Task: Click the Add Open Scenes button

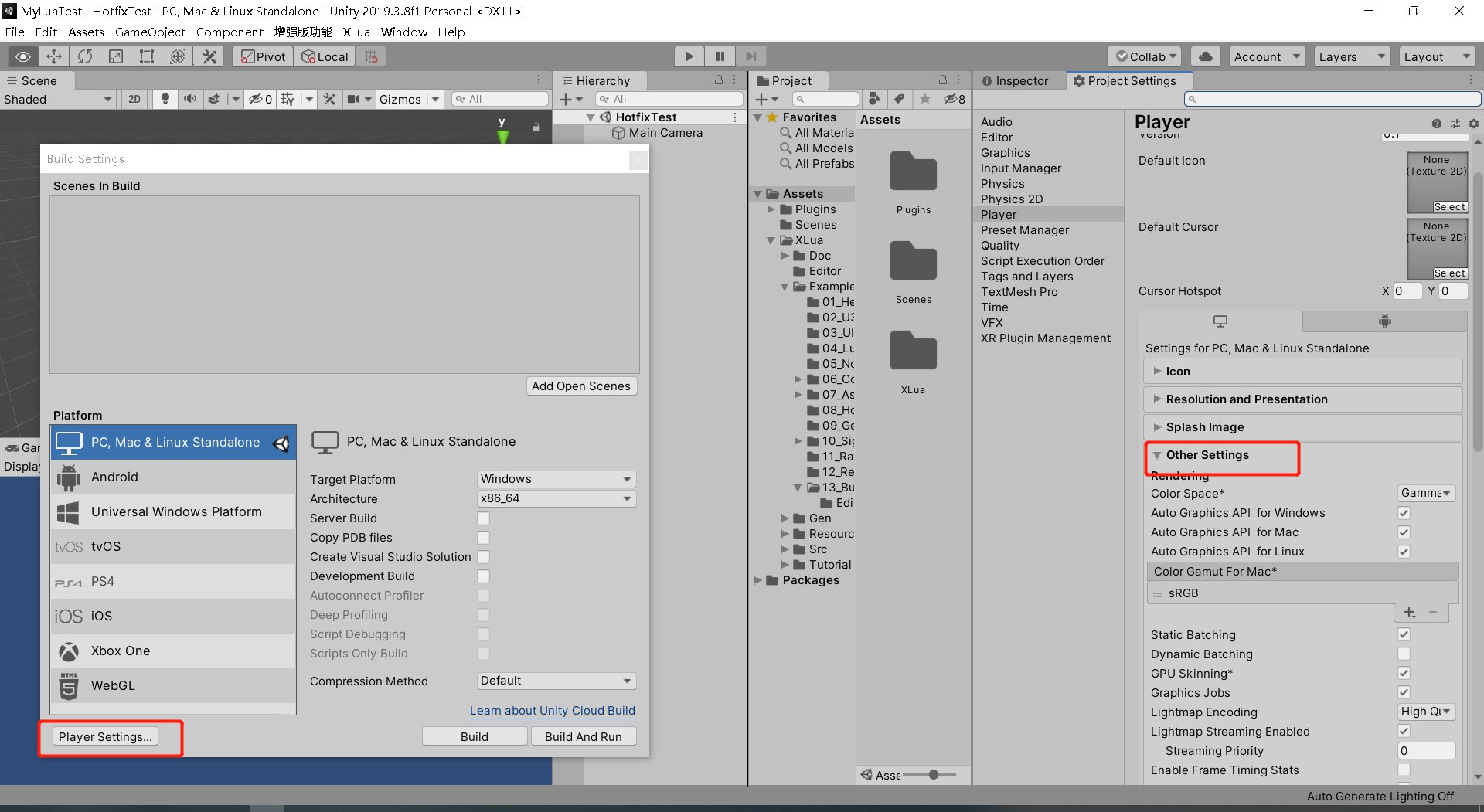Action: point(581,386)
